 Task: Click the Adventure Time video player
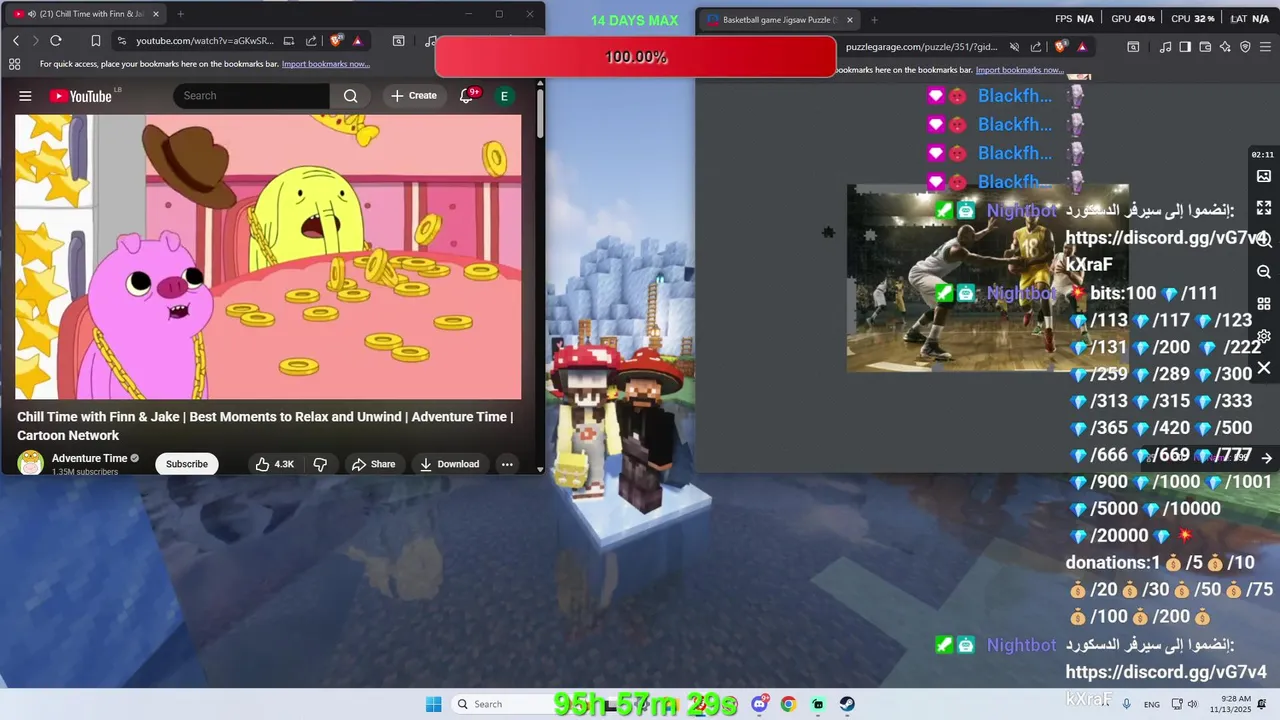(x=268, y=257)
